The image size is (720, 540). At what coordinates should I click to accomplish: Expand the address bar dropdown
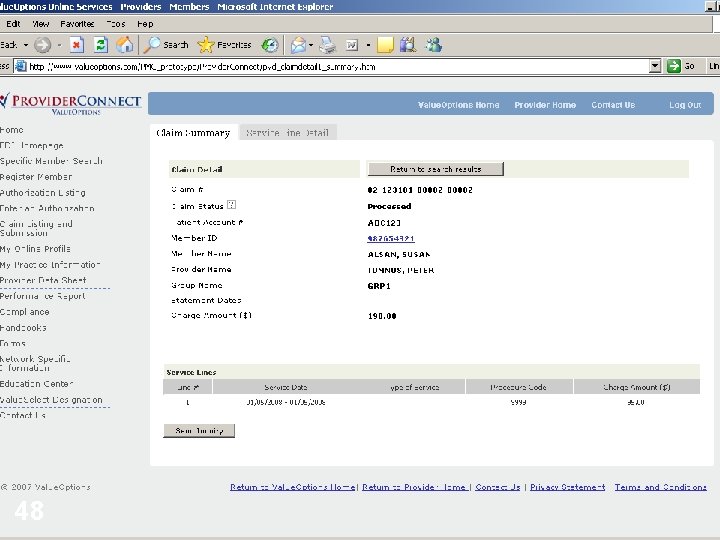pyautogui.click(x=655, y=67)
